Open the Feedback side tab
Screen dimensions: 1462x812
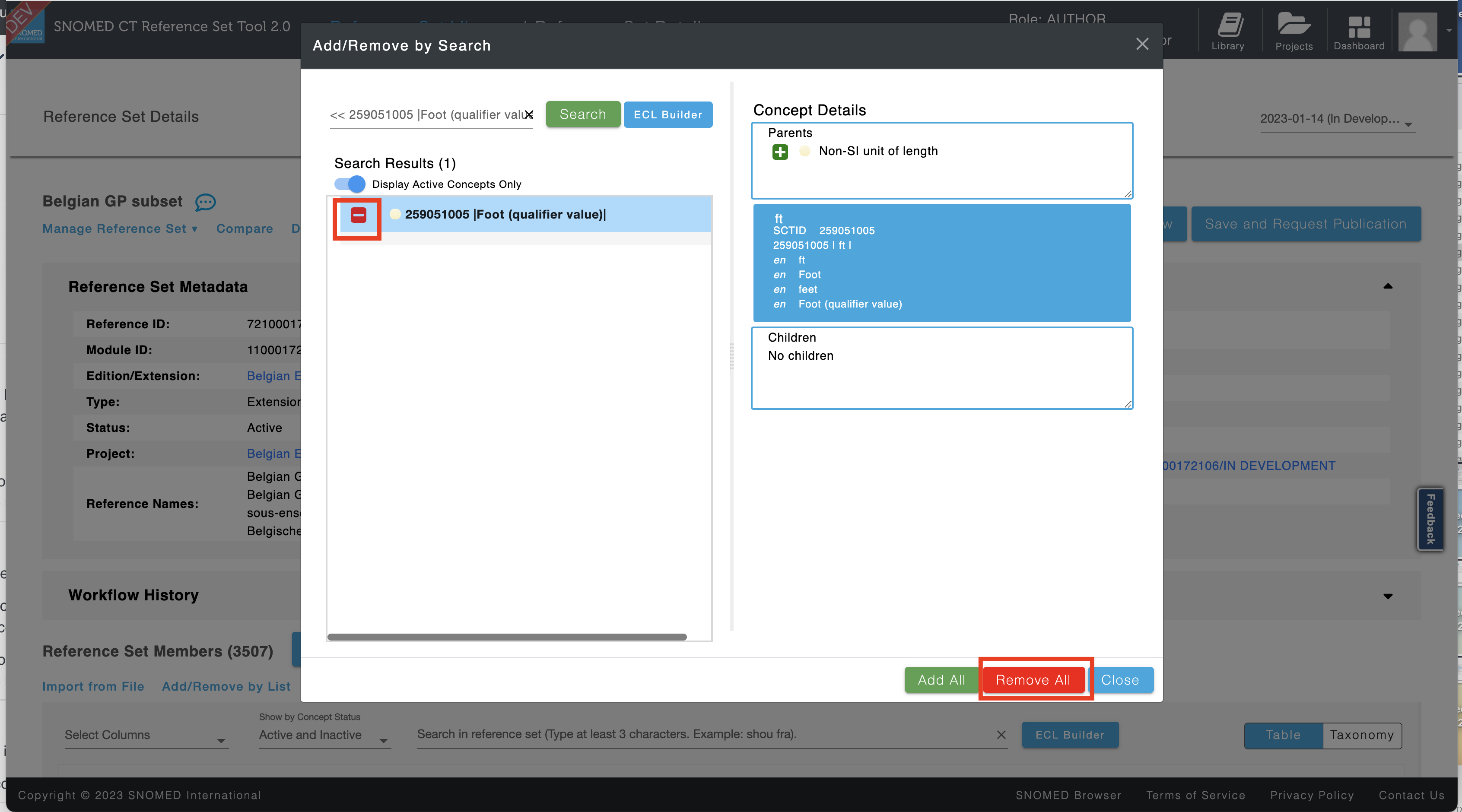pos(1430,519)
